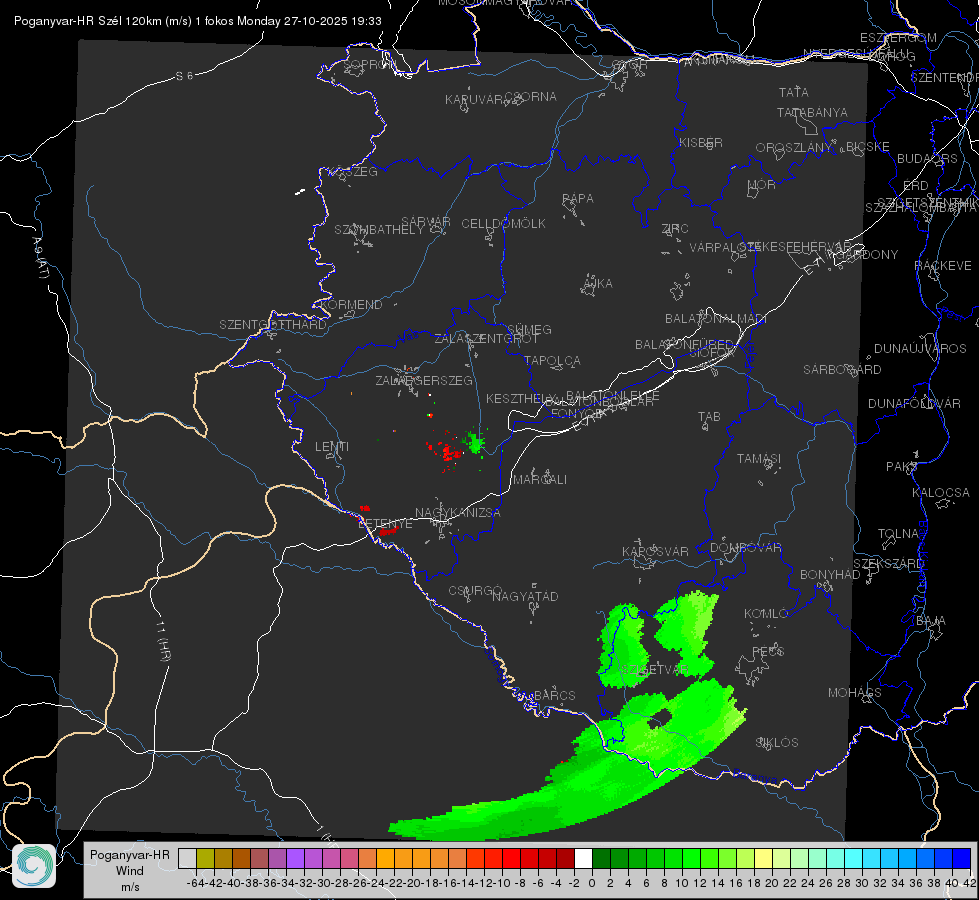Click the MARCALI label
This screenshot has width=979, height=900.
(x=540, y=480)
